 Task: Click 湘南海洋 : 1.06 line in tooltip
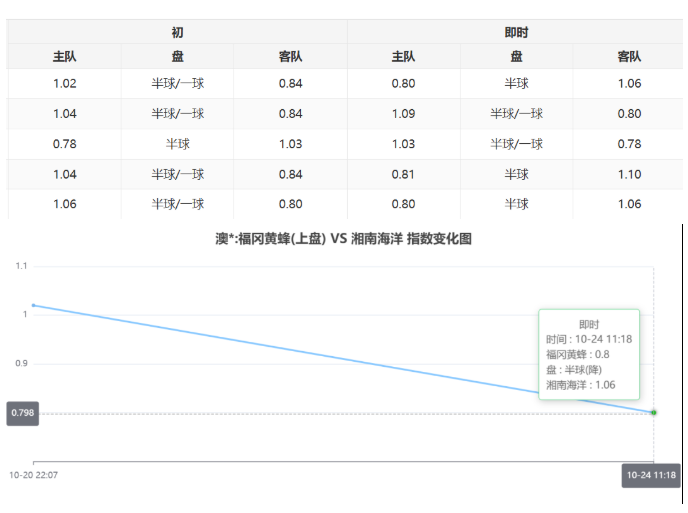click(580, 385)
